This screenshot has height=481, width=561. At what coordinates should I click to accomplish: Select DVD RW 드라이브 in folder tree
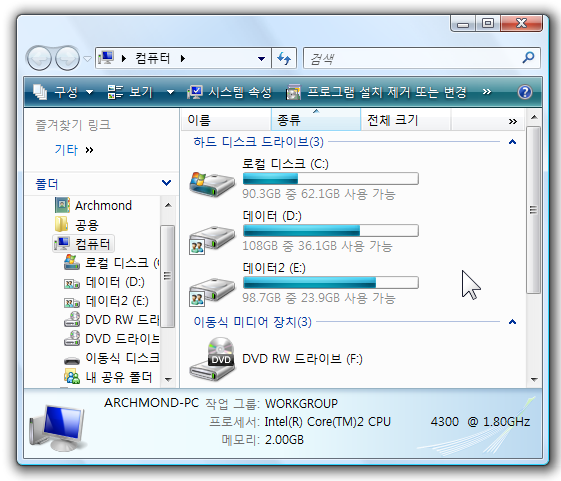click(111, 320)
